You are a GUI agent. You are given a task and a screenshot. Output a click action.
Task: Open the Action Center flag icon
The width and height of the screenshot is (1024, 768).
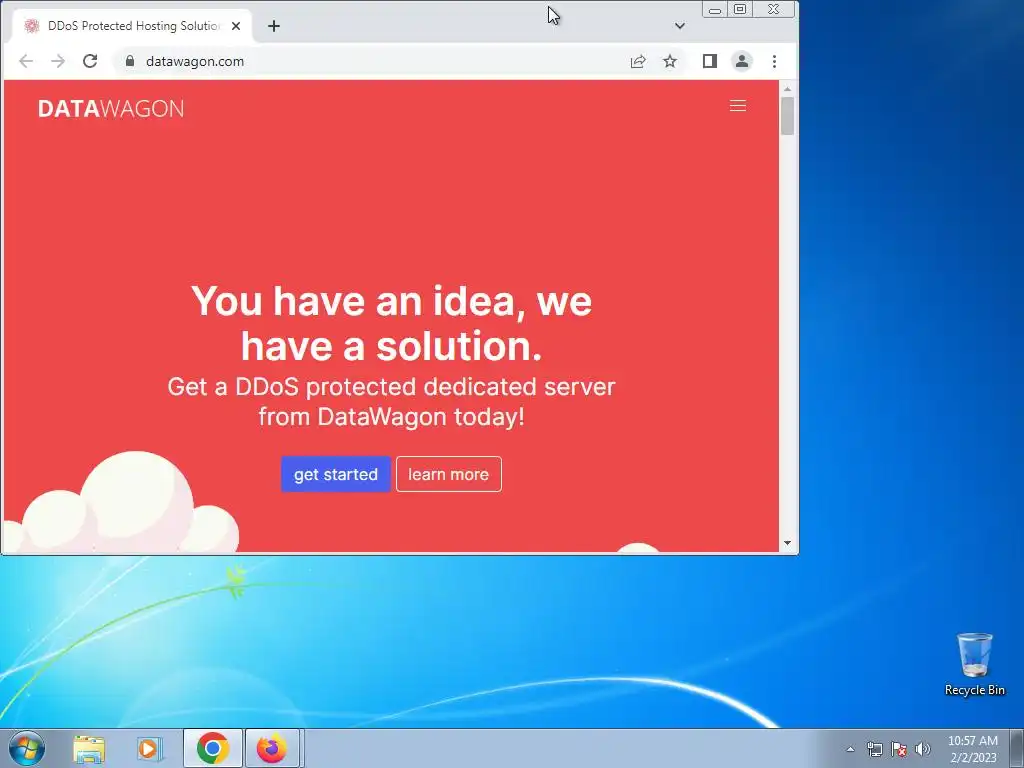click(x=899, y=749)
